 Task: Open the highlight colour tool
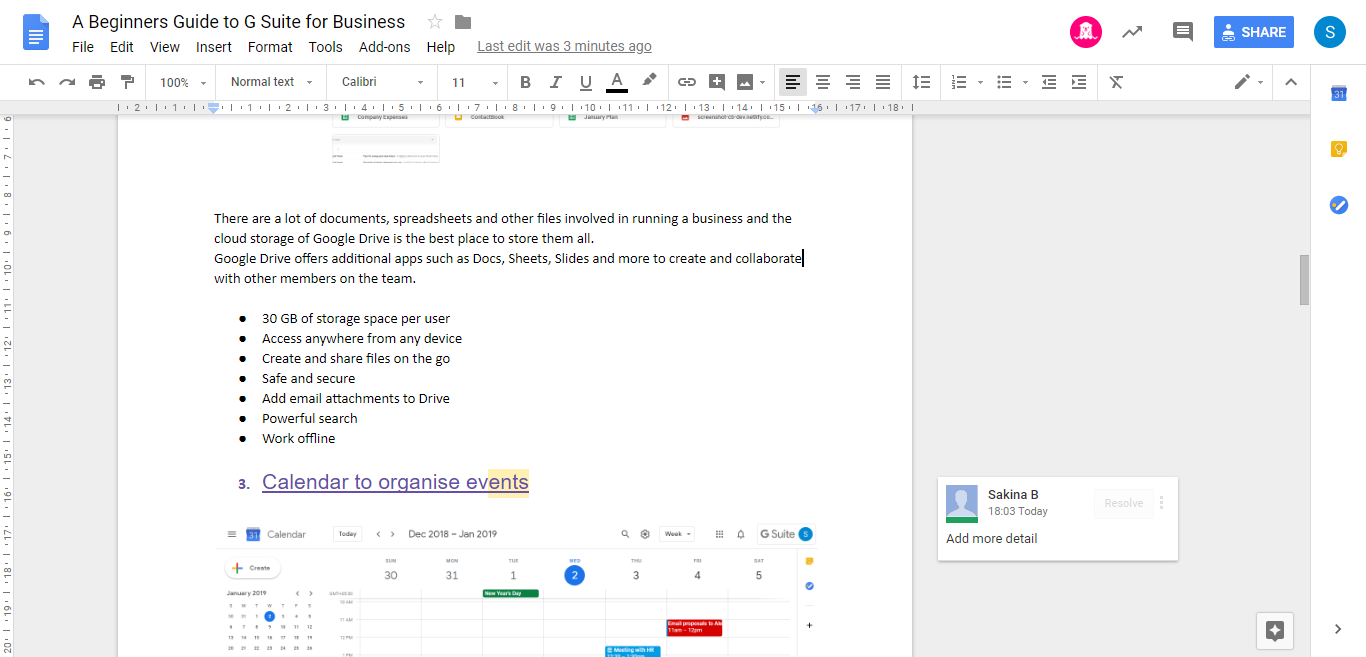(649, 82)
